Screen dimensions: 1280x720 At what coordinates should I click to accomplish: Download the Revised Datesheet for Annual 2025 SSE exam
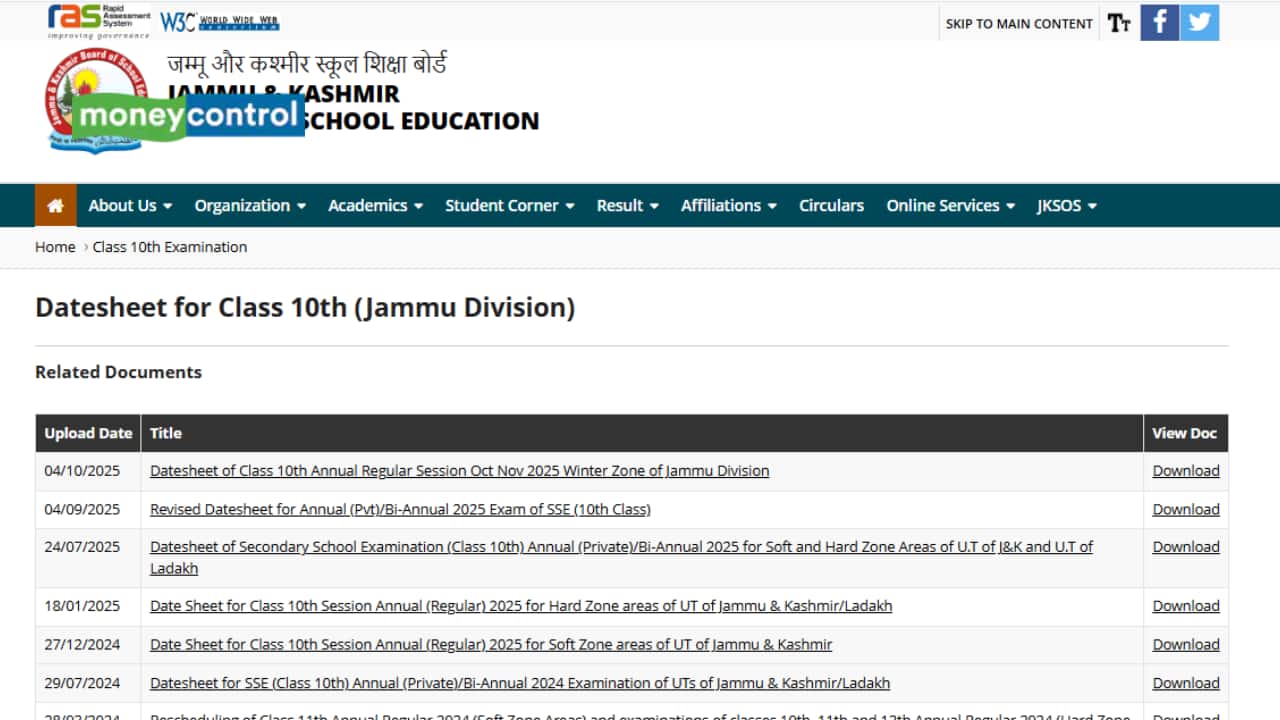(1185, 509)
